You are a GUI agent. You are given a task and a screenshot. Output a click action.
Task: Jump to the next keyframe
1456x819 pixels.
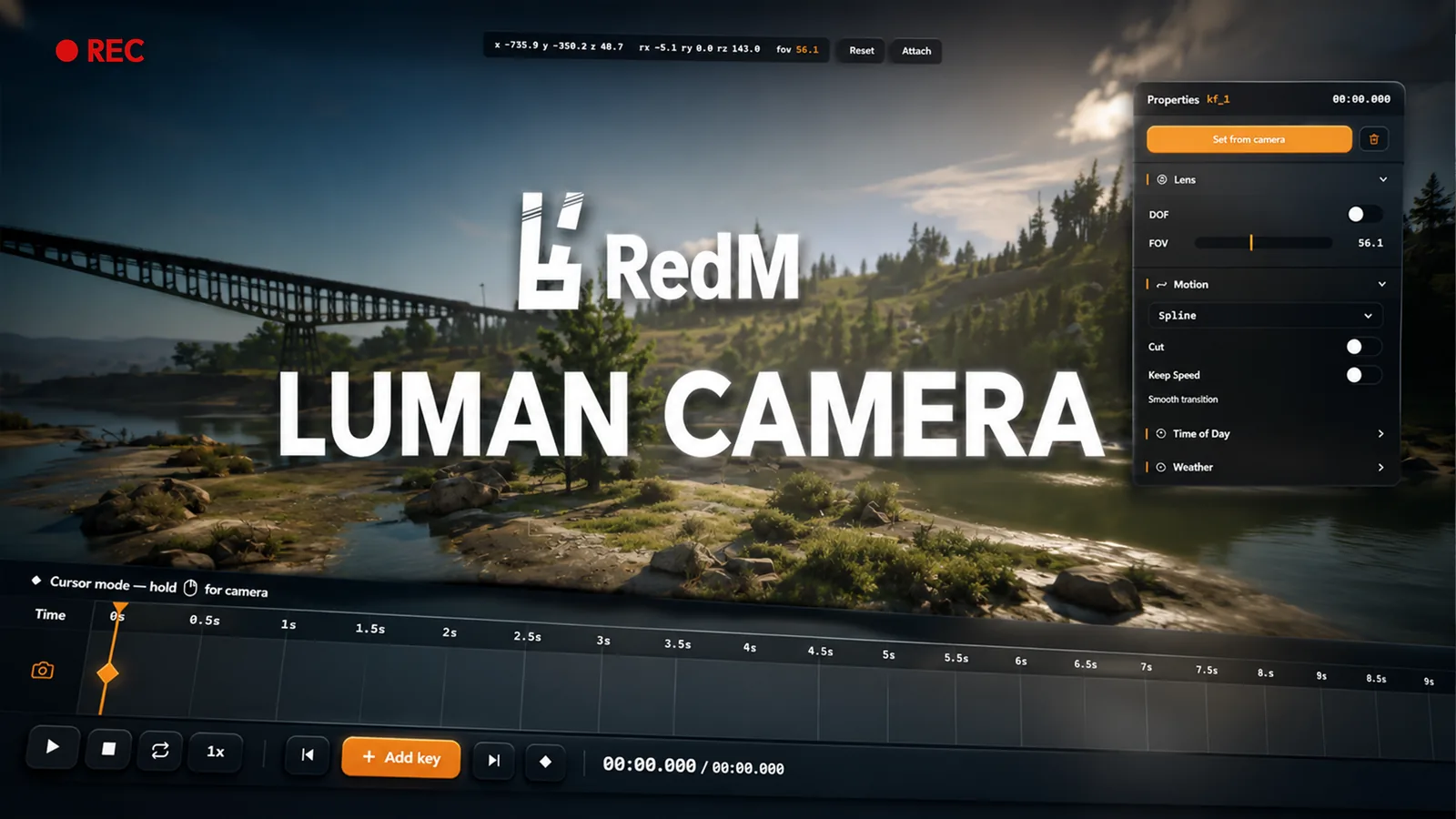pyautogui.click(x=493, y=761)
